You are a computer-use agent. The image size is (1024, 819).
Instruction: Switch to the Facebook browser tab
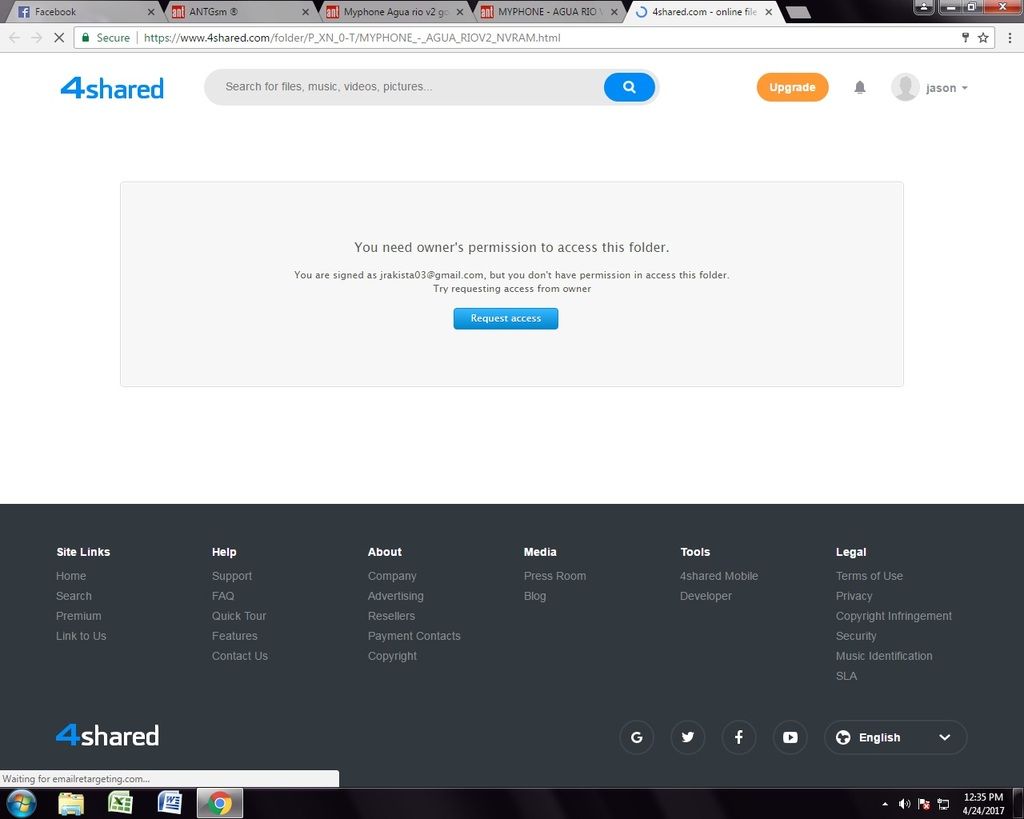(x=80, y=12)
